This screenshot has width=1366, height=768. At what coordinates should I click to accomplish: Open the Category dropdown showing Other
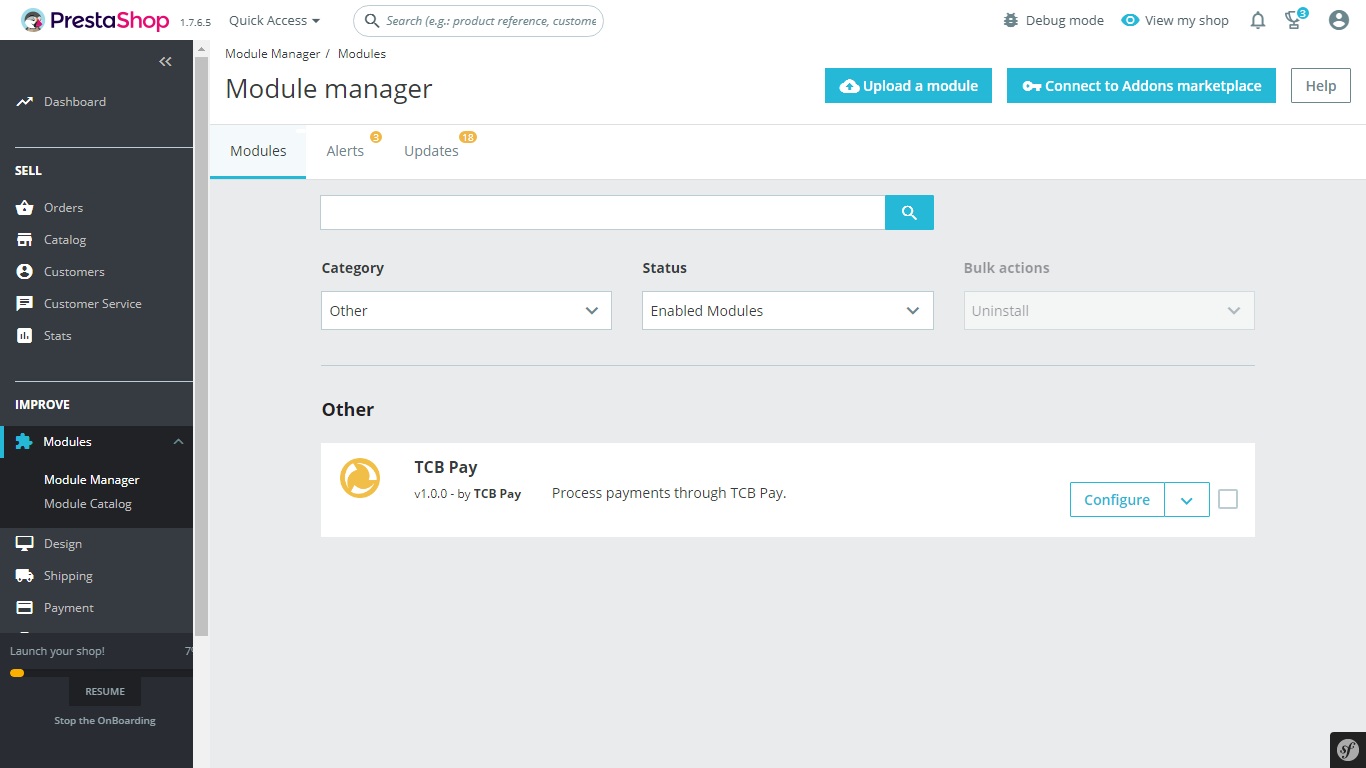(x=466, y=311)
